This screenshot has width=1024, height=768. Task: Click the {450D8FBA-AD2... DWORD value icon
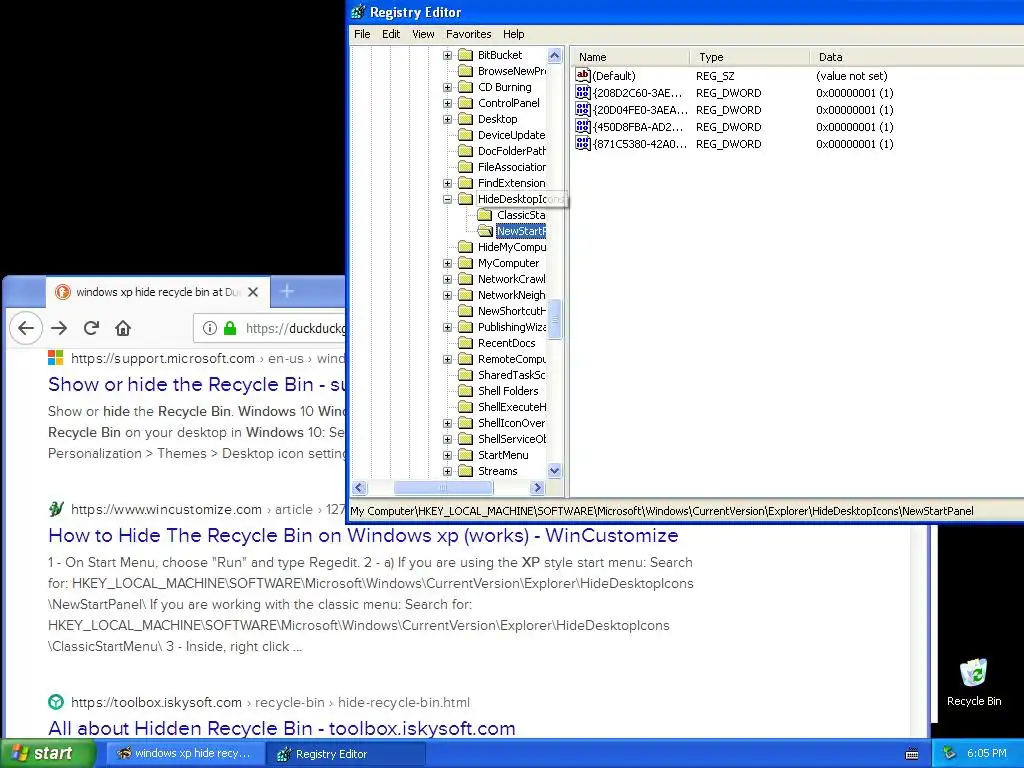[x=583, y=126]
